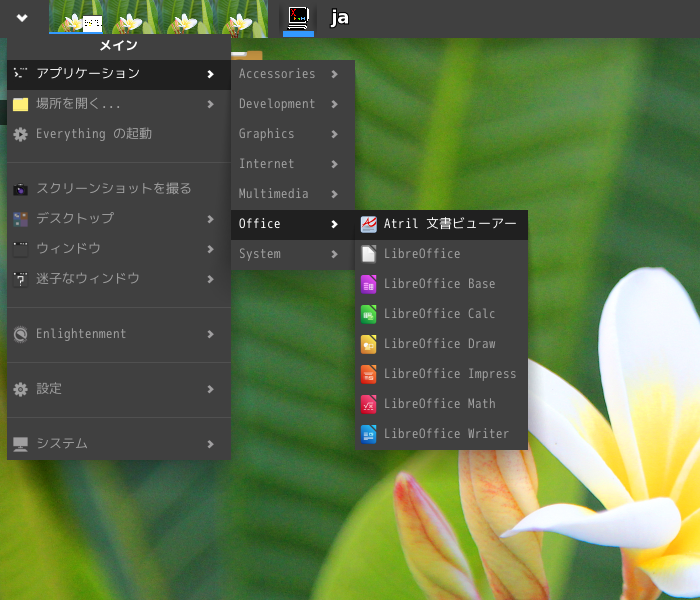Click the LibreOffice Math text label
700x600 pixels.
(440, 404)
